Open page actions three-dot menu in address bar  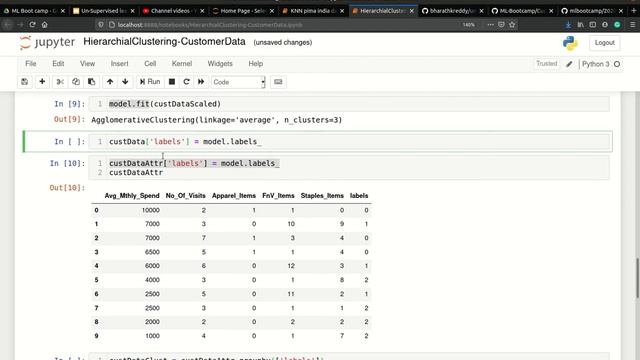click(490, 24)
